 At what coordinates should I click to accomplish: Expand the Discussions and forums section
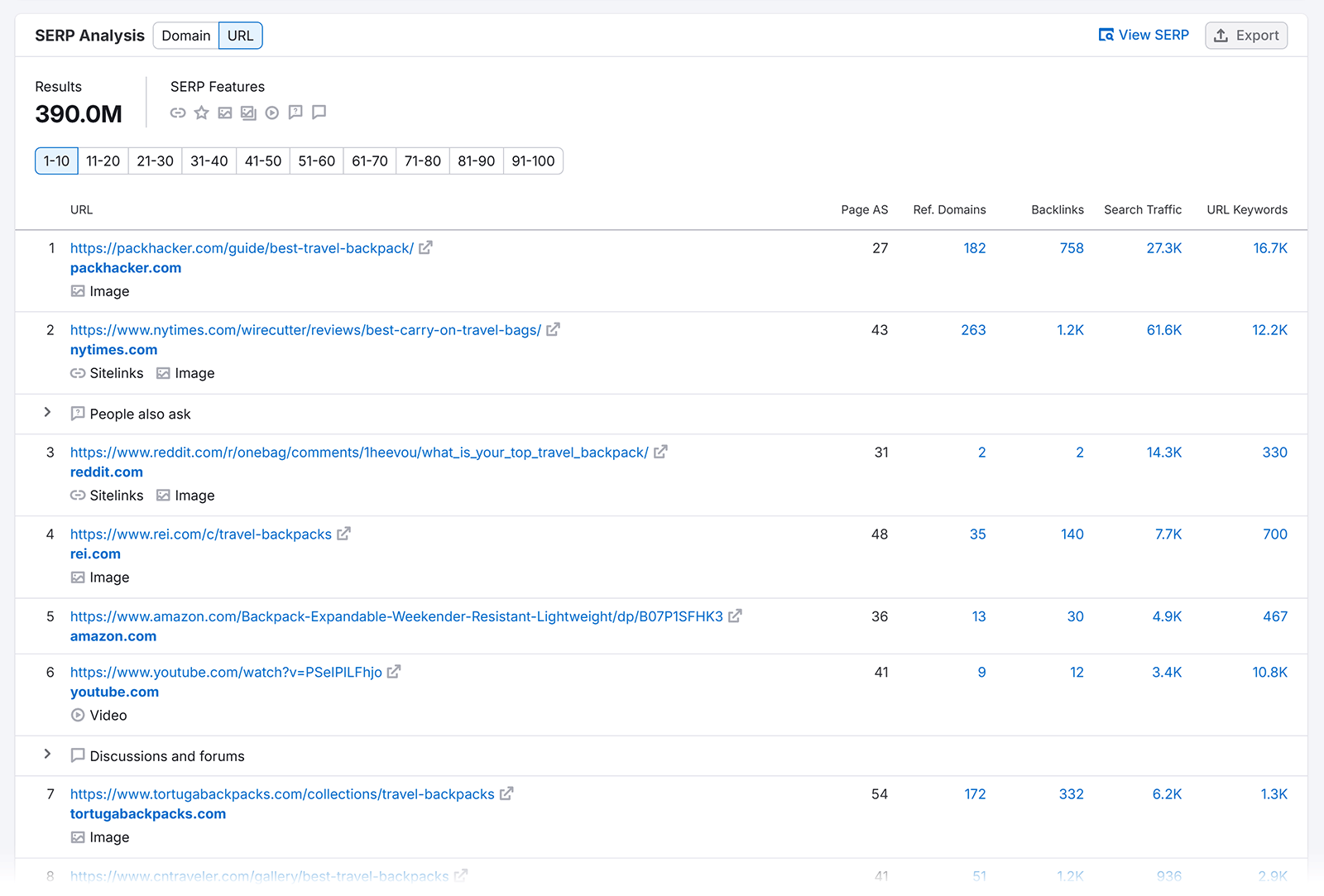(x=47, y=755)
